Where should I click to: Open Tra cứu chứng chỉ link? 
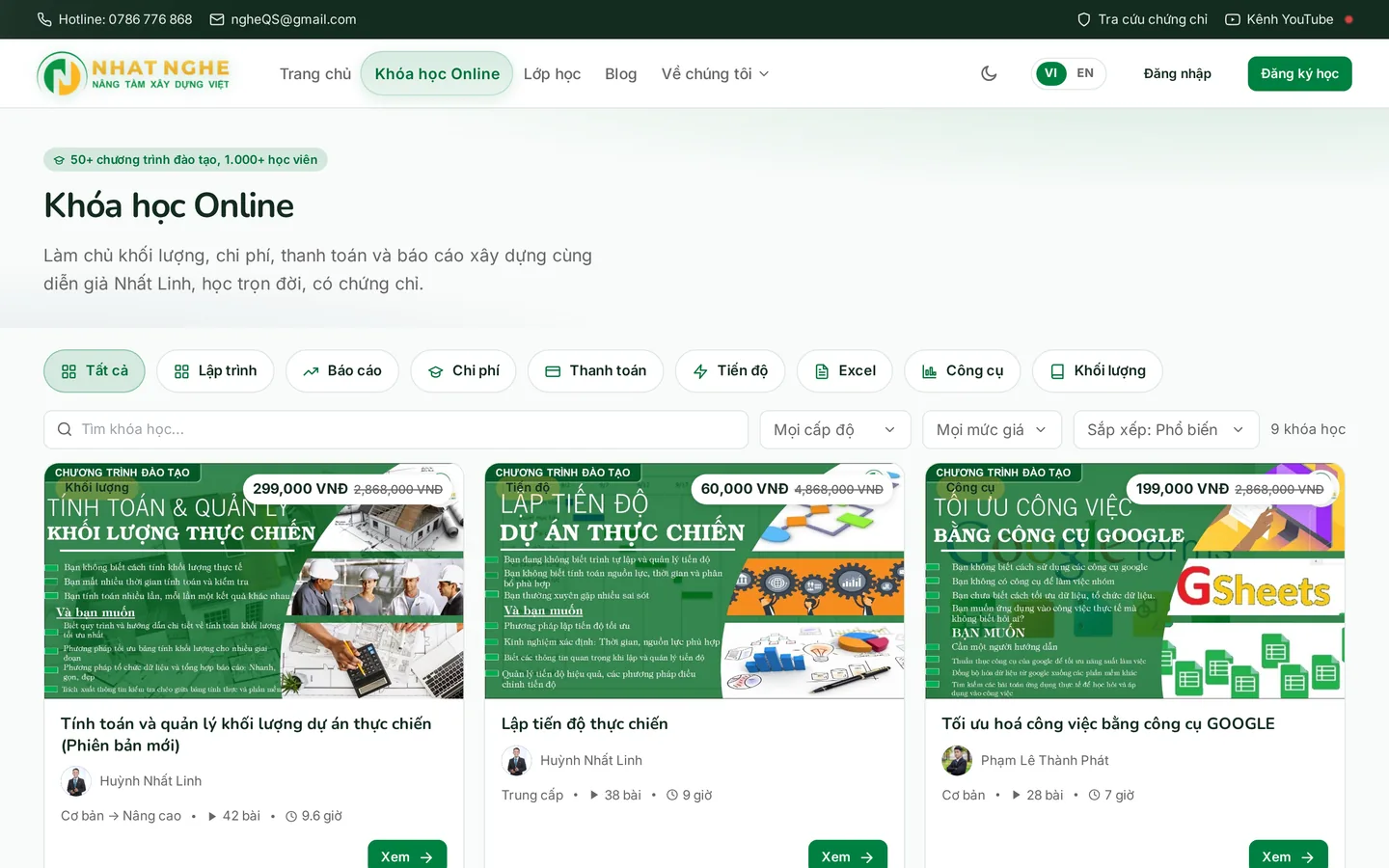(1153, 19)
